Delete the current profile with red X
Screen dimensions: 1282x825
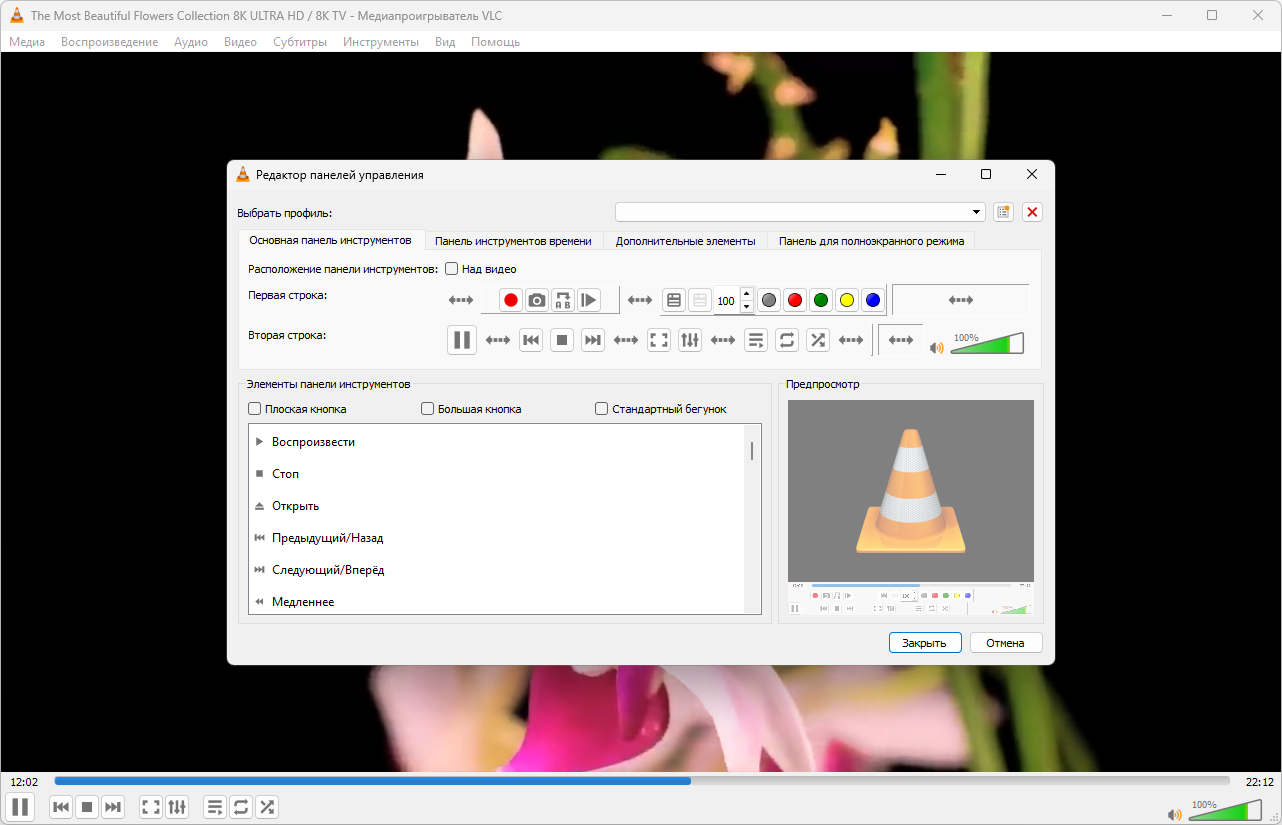point(1033,212)
